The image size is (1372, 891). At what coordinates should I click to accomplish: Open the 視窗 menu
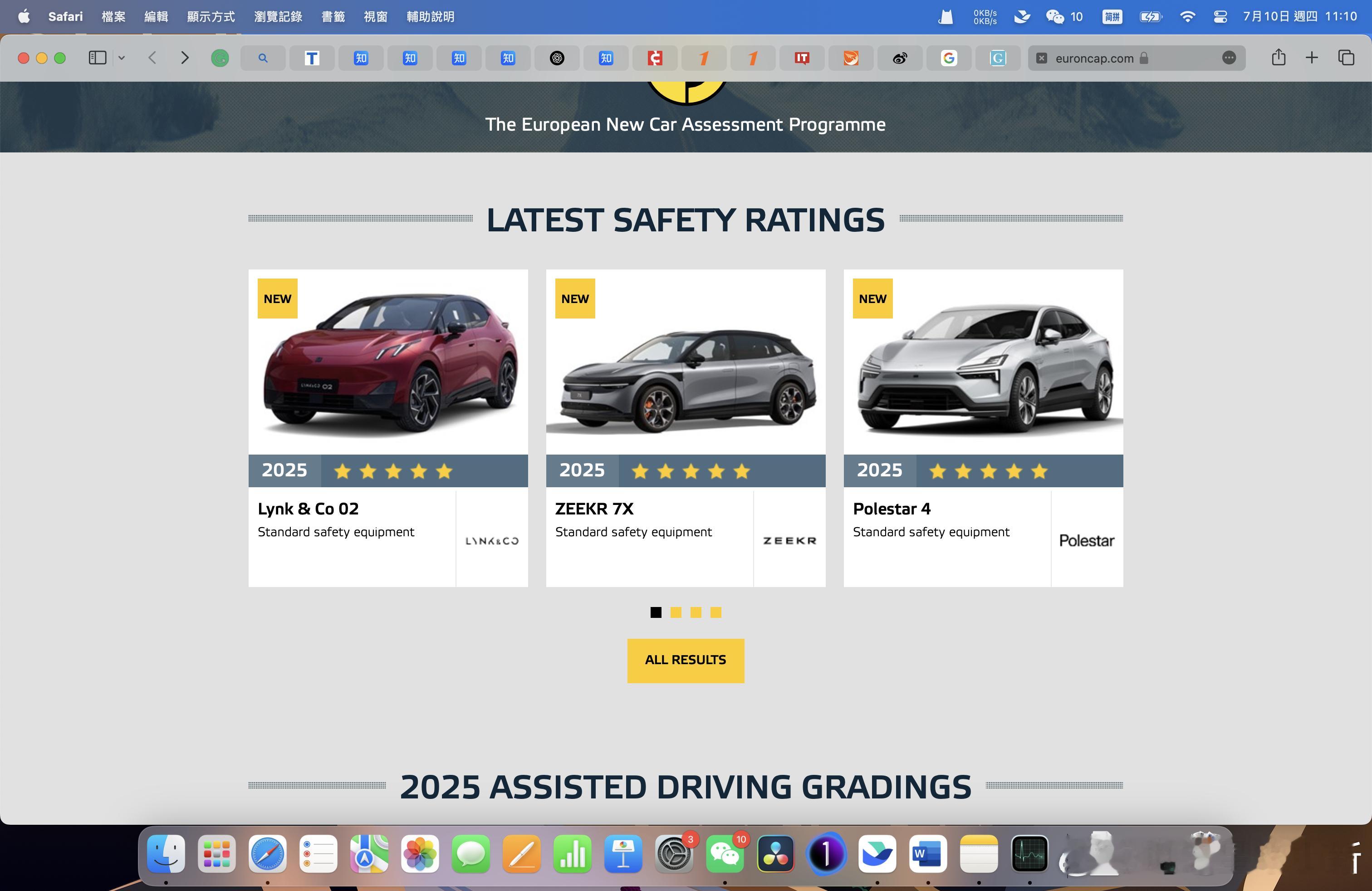(x=375, y=17)
